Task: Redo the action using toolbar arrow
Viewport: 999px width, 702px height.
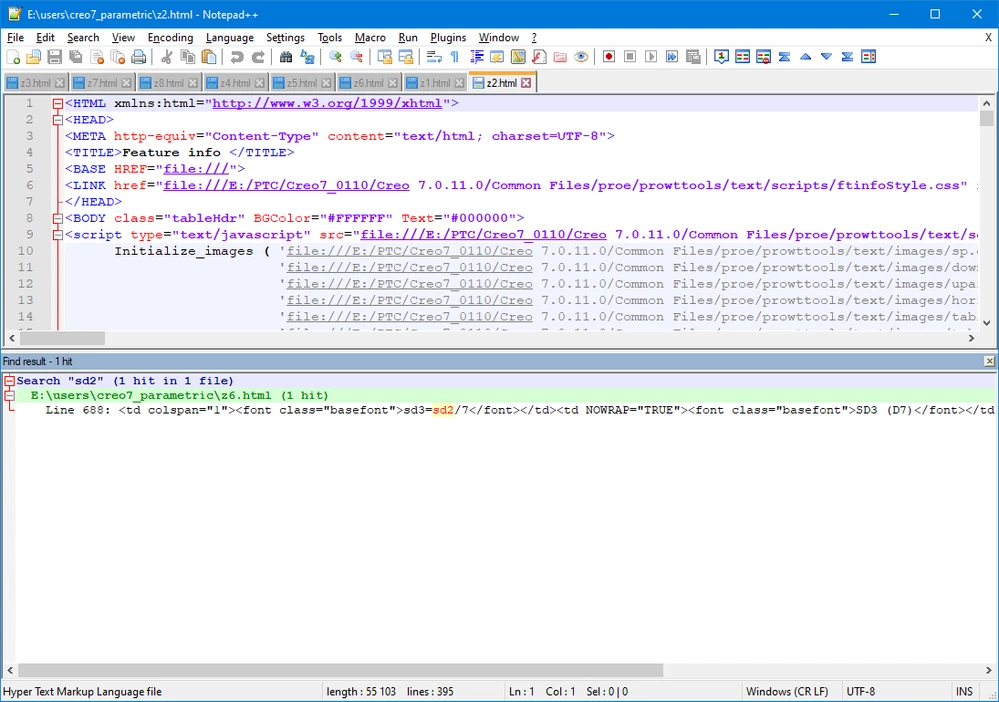Action: click(x=257, y=57)
